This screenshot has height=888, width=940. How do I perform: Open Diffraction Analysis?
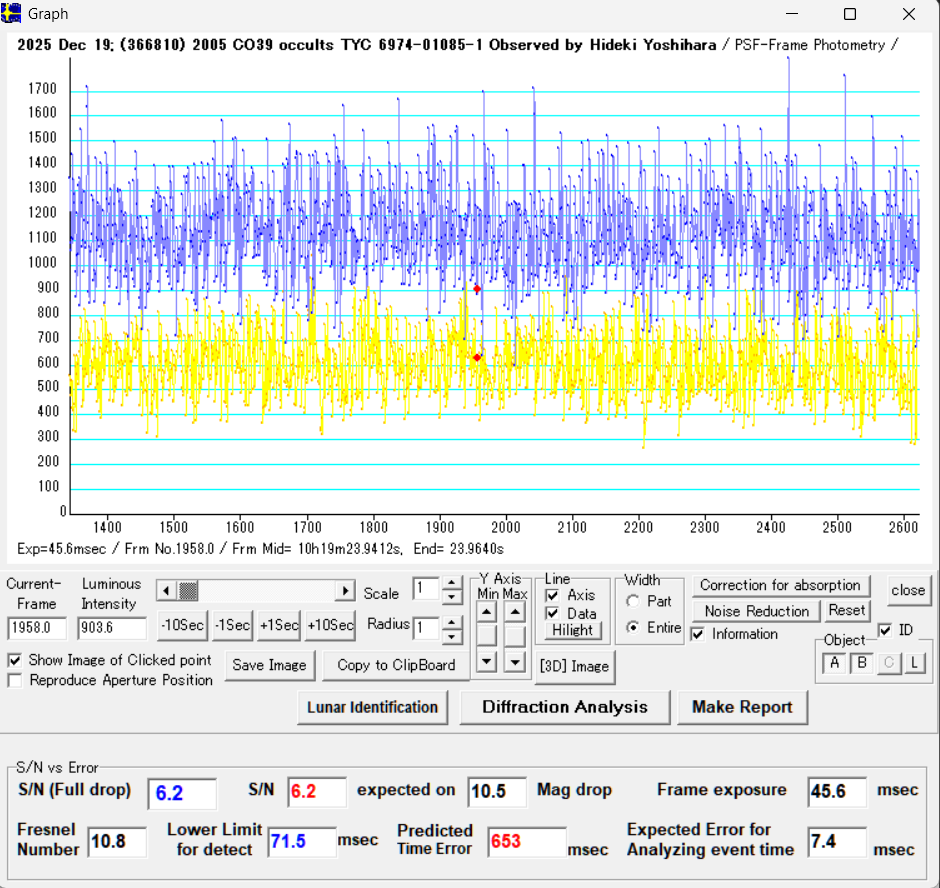pos(564,707)
